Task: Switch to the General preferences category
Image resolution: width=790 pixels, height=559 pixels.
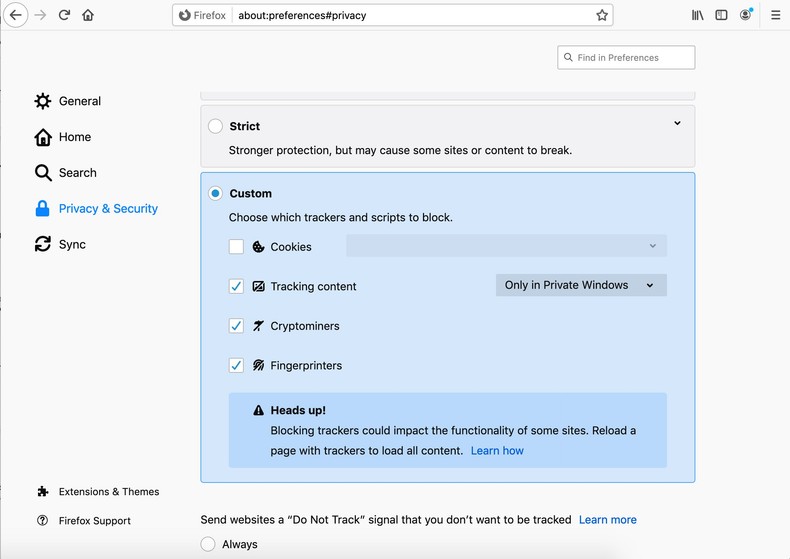Action: coord(79,101)
